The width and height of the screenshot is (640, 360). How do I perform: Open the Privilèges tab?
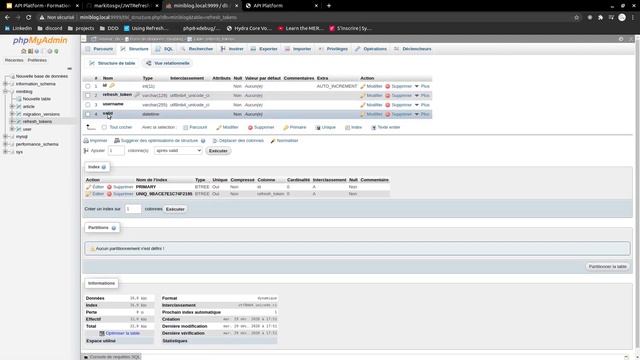click(333, 49)
